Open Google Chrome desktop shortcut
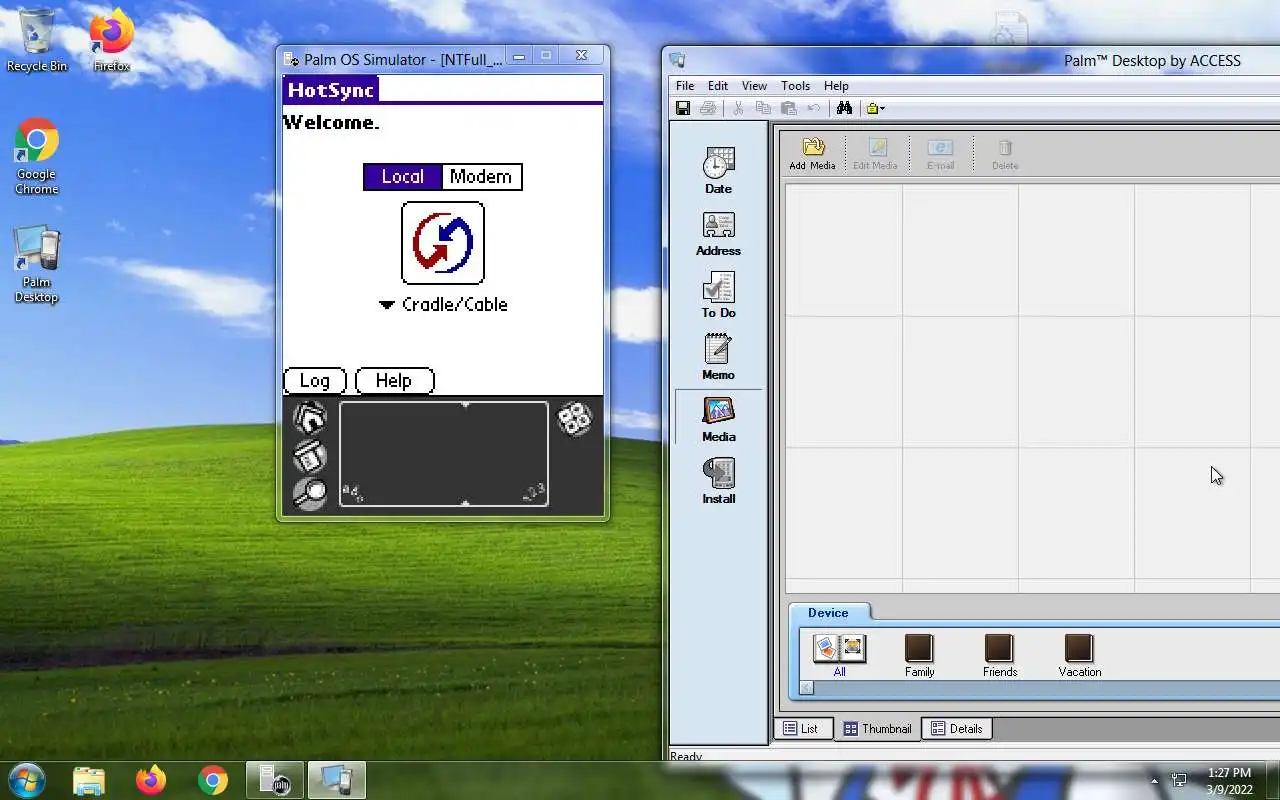The image size is (1280, 800). [37, 157]
